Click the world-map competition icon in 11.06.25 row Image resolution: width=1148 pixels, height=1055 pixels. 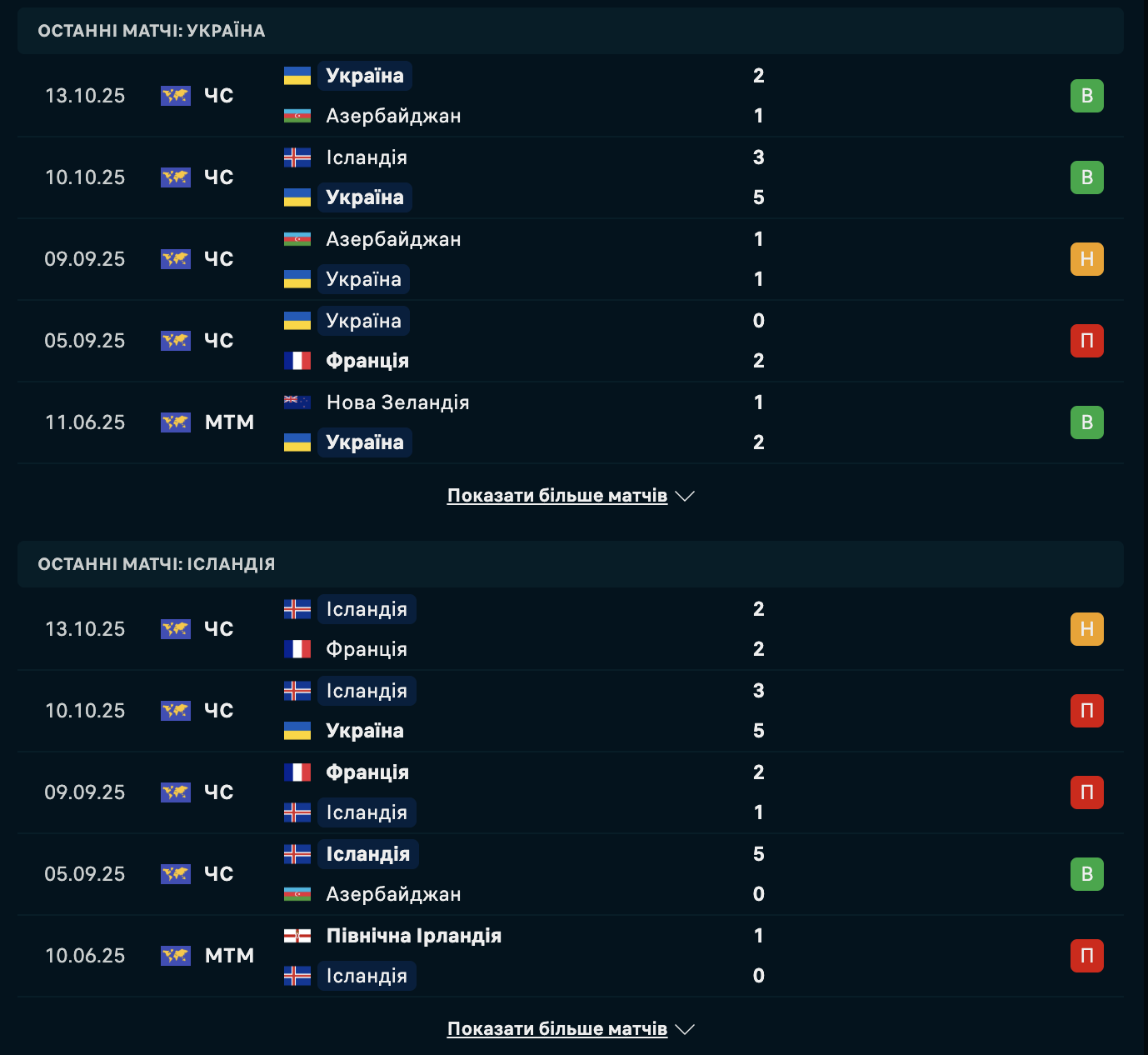pos(176,422)
